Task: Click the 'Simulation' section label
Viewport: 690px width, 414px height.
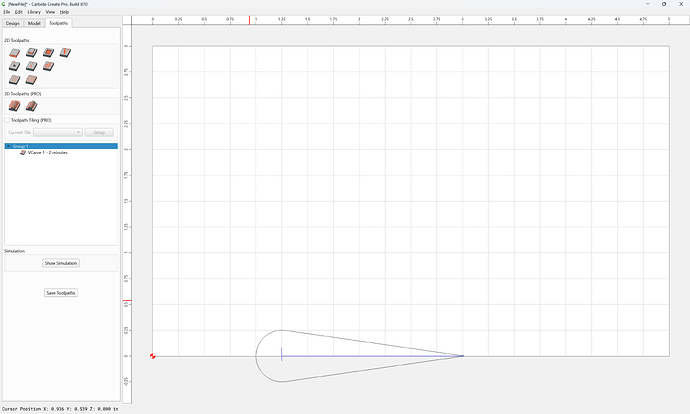Action: pyautogui.click(x=15, y=251)
